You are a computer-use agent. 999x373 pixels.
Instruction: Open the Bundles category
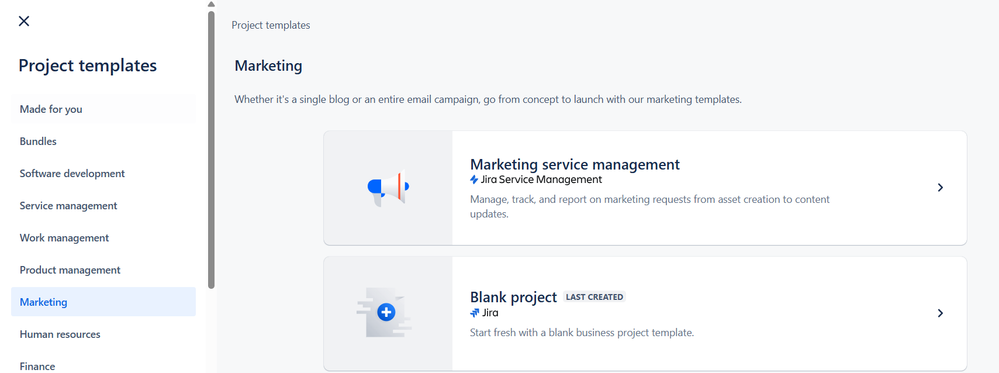103,142
